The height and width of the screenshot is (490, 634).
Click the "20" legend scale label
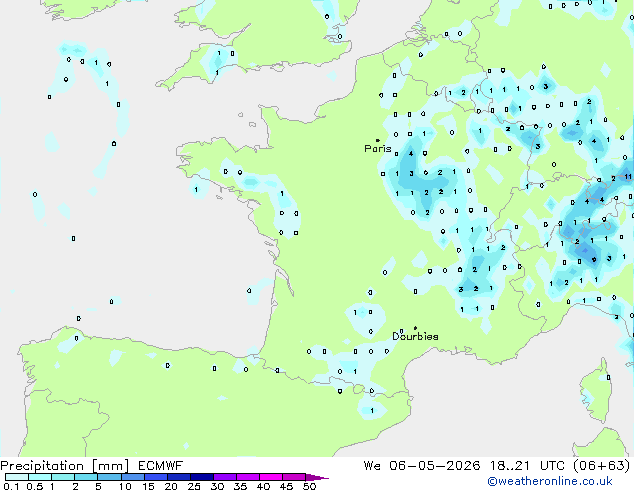171,486
